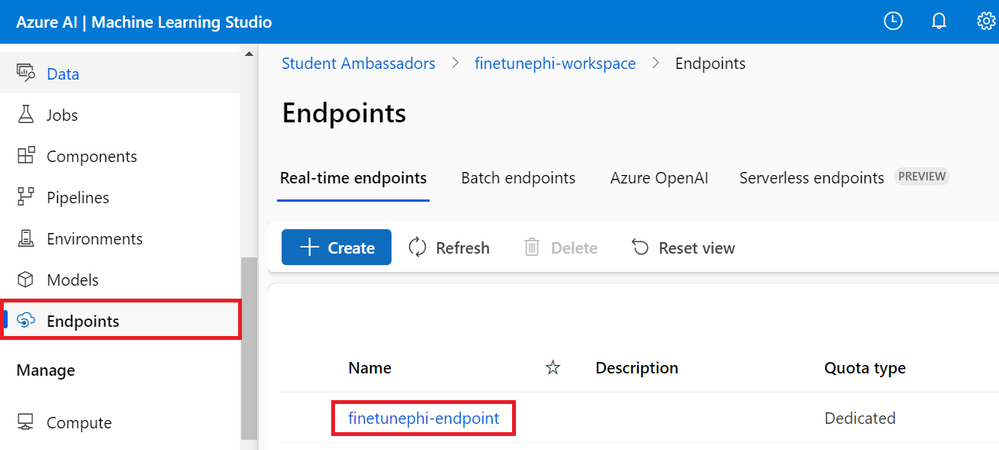Click the Environments sidebar icon

pos(26,239)
